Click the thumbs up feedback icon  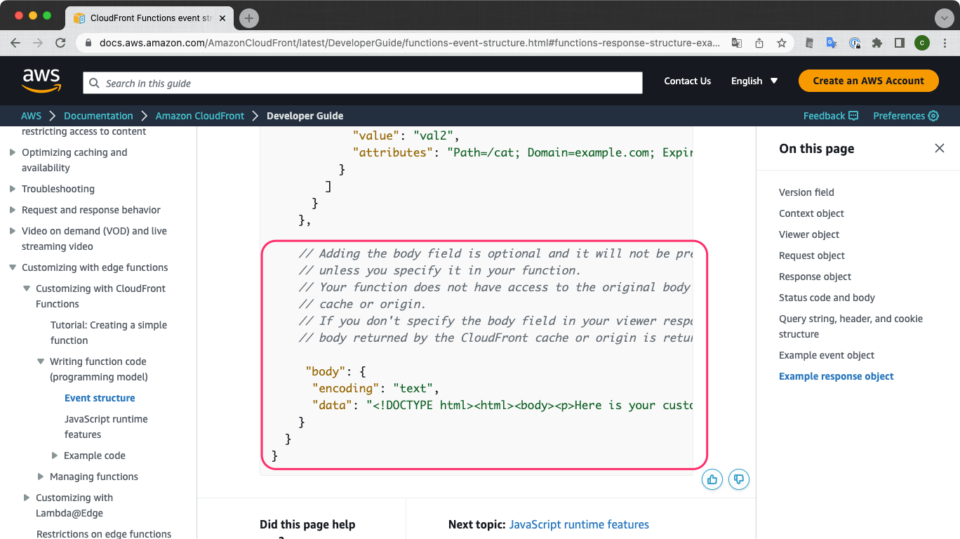click(712, 480)
